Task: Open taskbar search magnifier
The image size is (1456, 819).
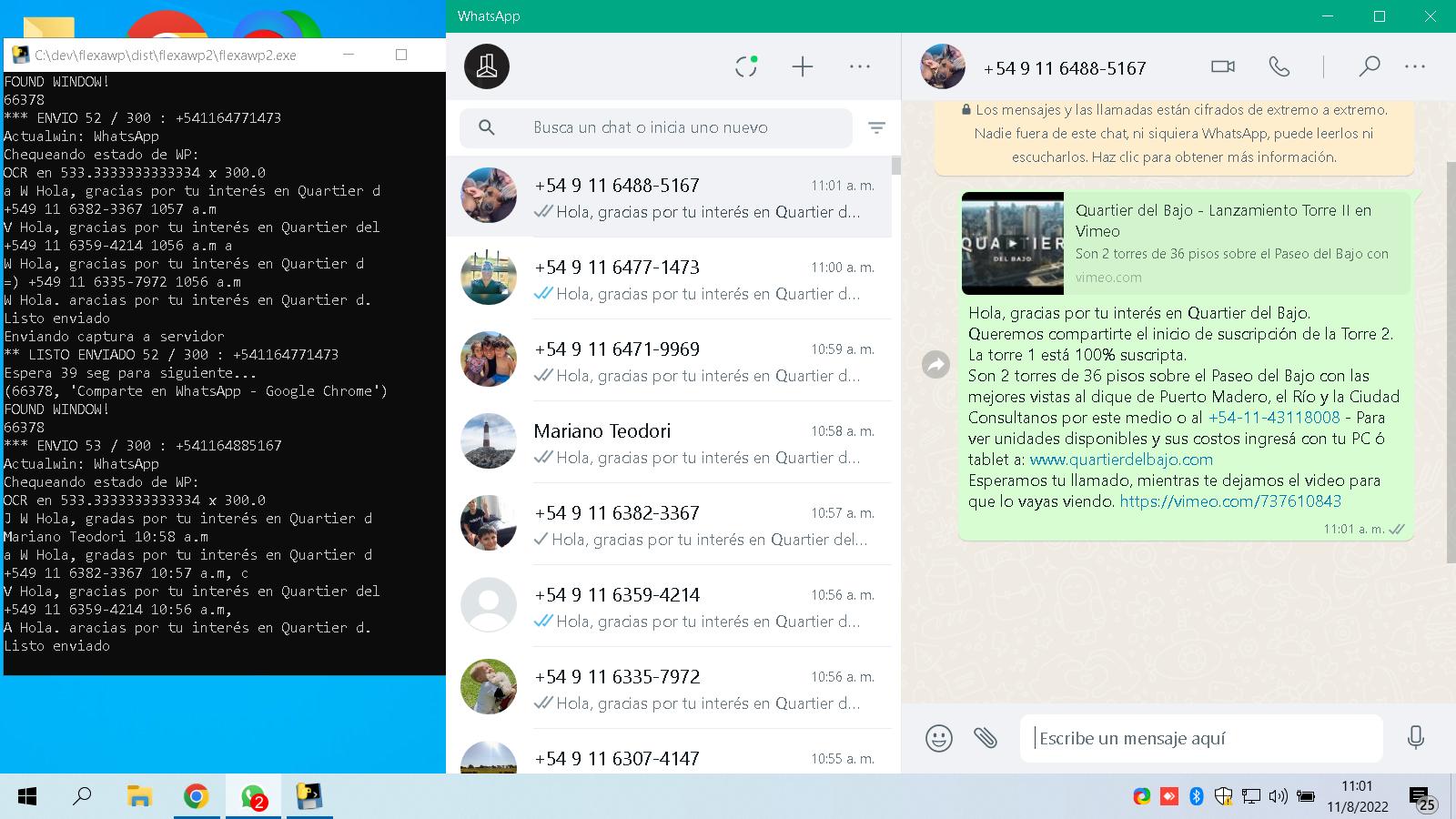Action: [x=82, y=797]
